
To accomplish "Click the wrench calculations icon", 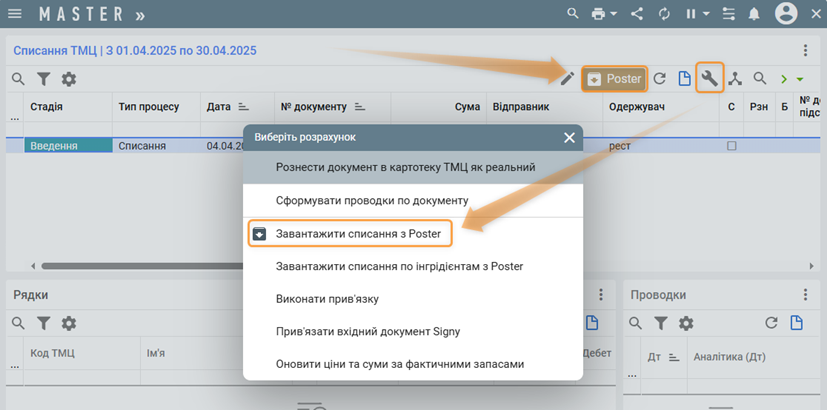I will point(709,78).
